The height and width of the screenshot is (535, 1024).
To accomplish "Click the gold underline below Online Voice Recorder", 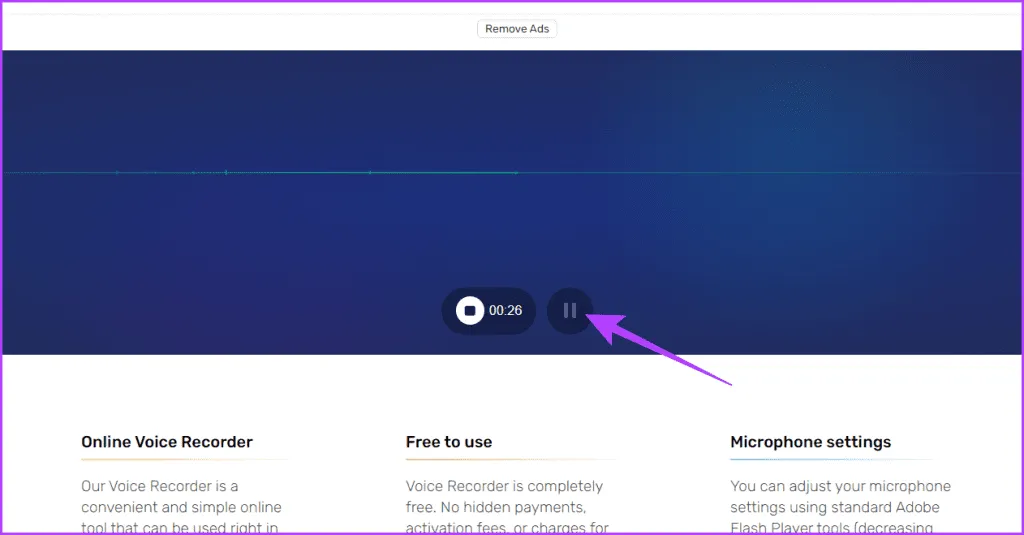I will 185,460.
